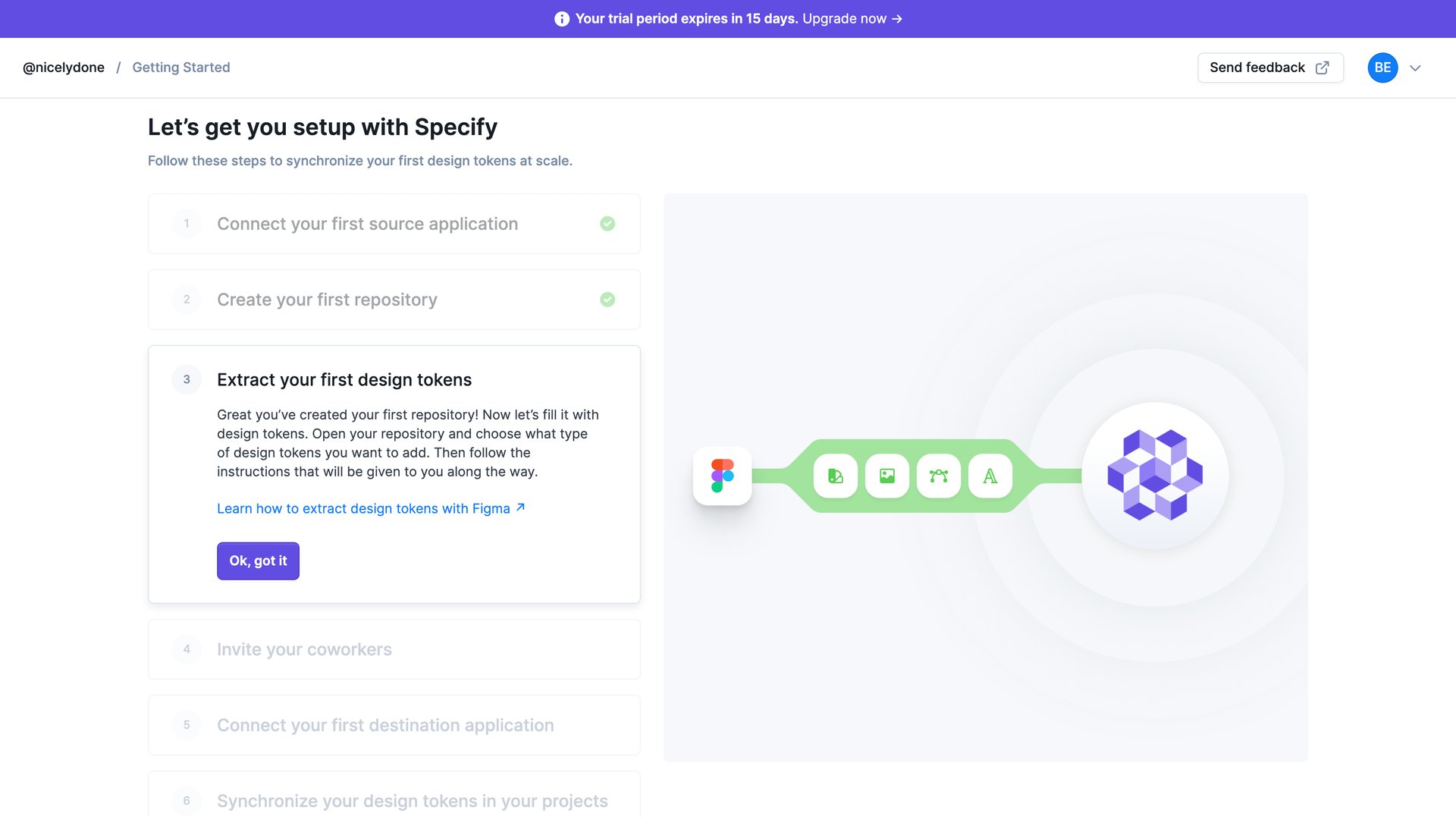Click the info icon in the trial banner

tap(561, 18)
